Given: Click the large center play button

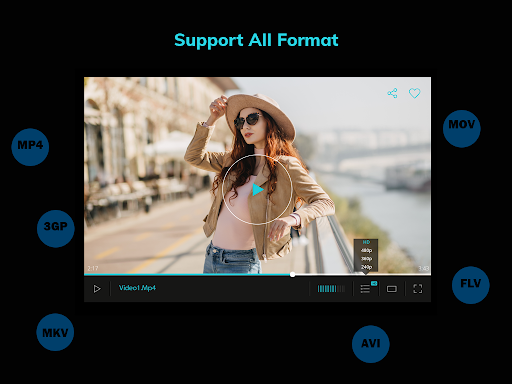Looking at the screenshot, I should pos(257,190).
